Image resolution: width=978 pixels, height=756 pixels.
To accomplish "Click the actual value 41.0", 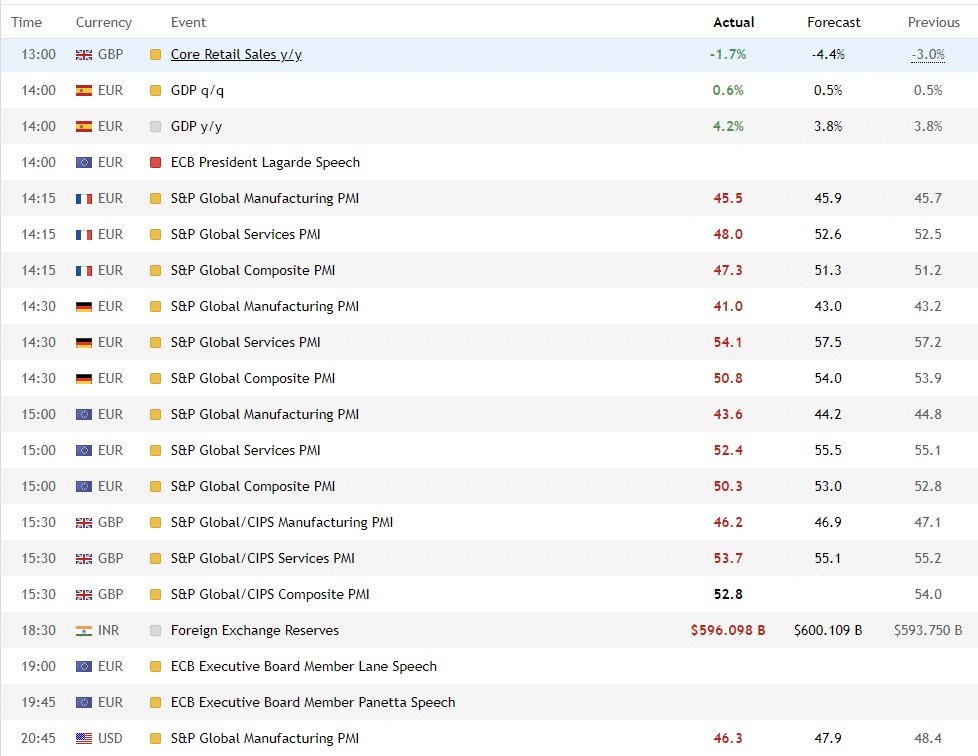I will [x=728, y=306].
